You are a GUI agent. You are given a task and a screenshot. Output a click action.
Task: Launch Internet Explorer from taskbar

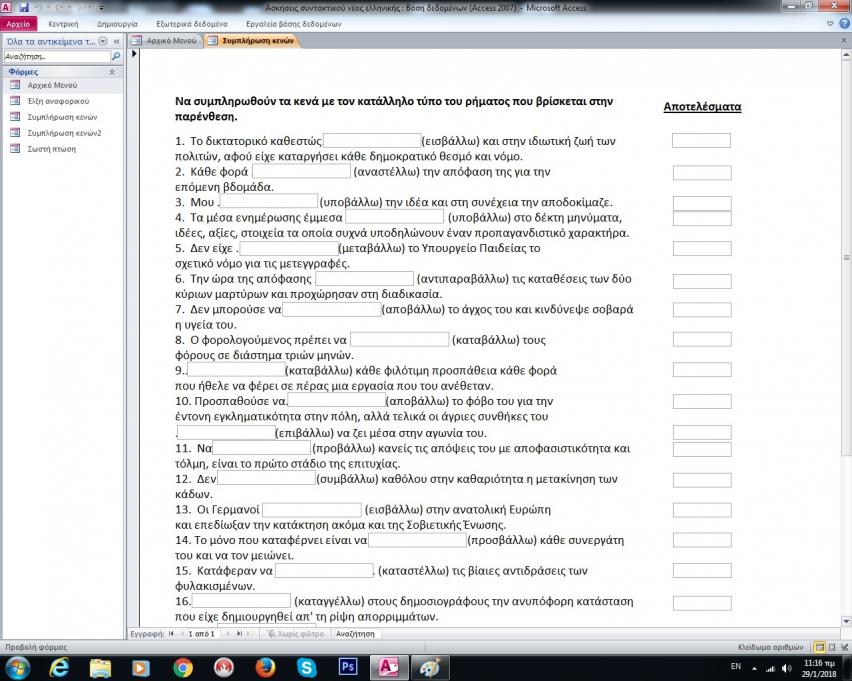59,667
